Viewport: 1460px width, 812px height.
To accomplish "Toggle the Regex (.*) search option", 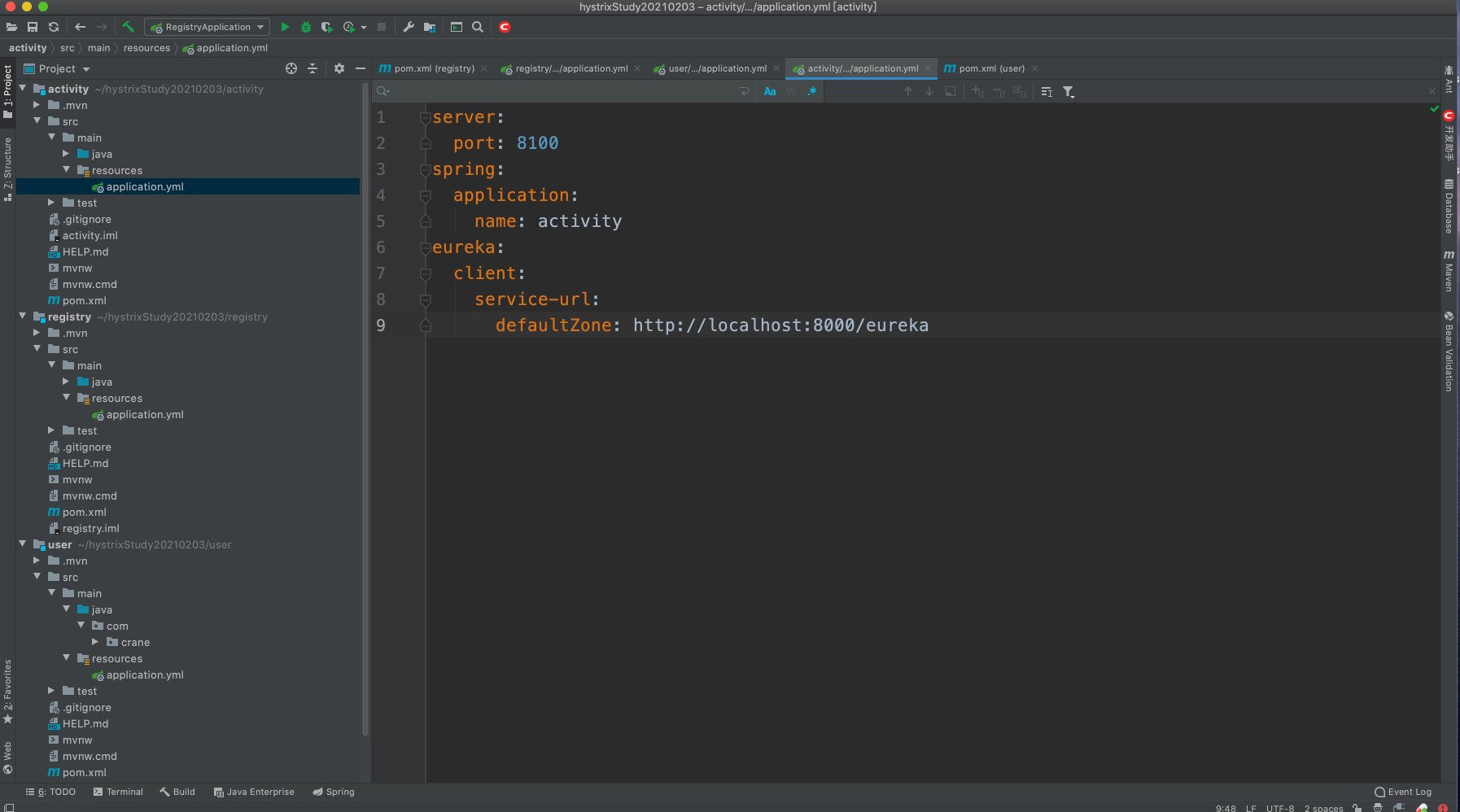I will tap(812, 91).
